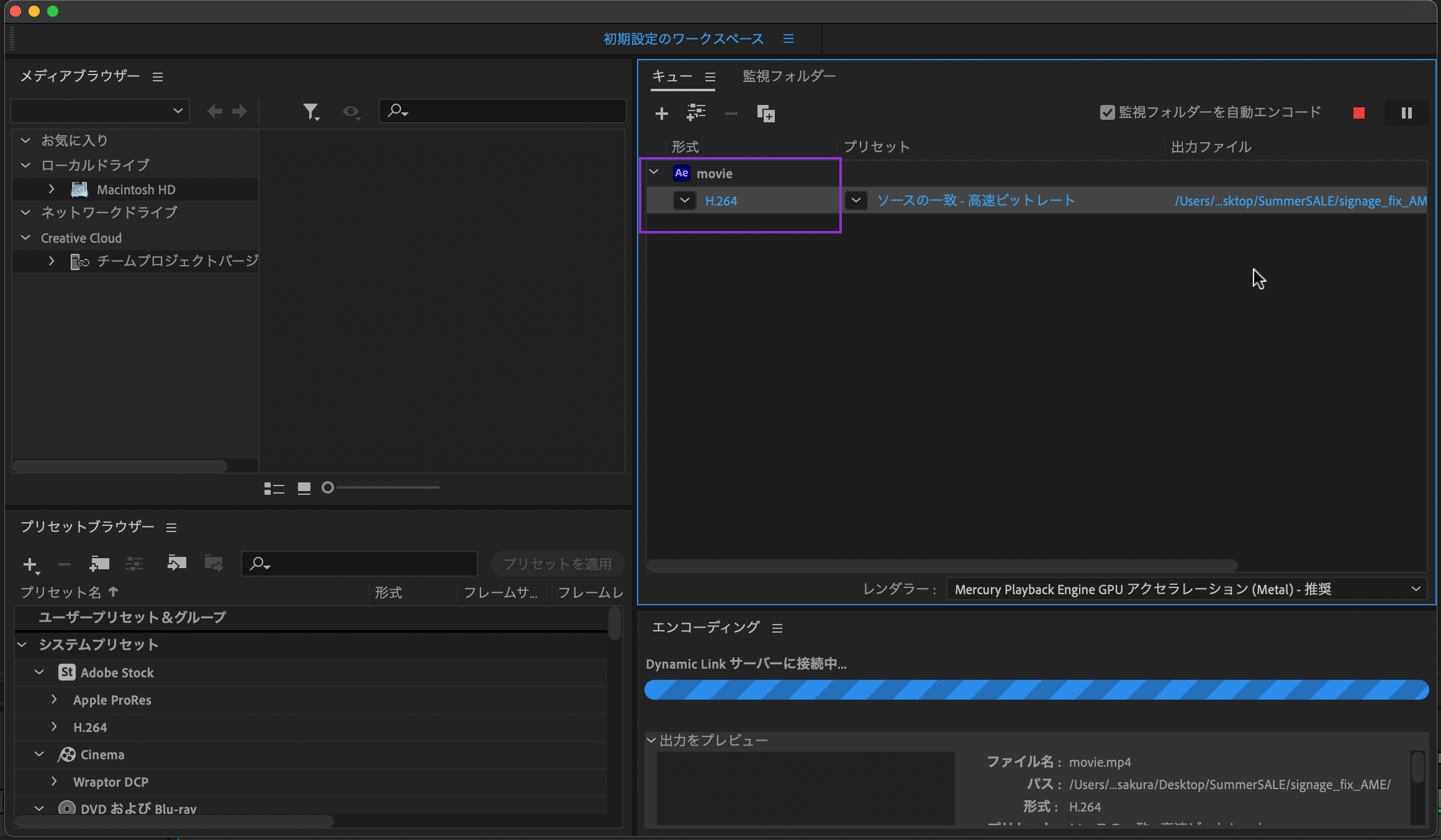Expand the Macintosh HD tree item
The height and width of the screenshot is (840, 1441).
pos(52,189)
